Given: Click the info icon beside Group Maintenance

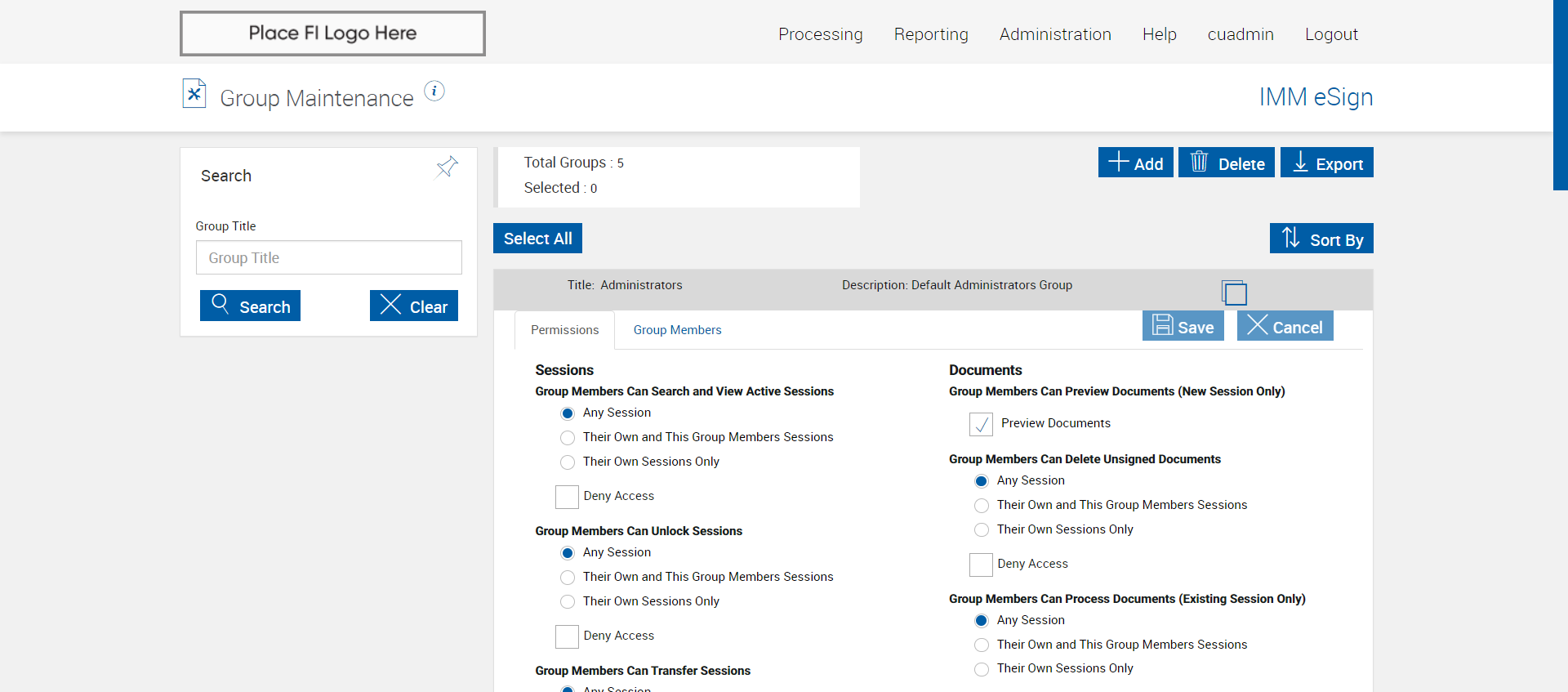Looking at the screenshot, I should (434, 91).
